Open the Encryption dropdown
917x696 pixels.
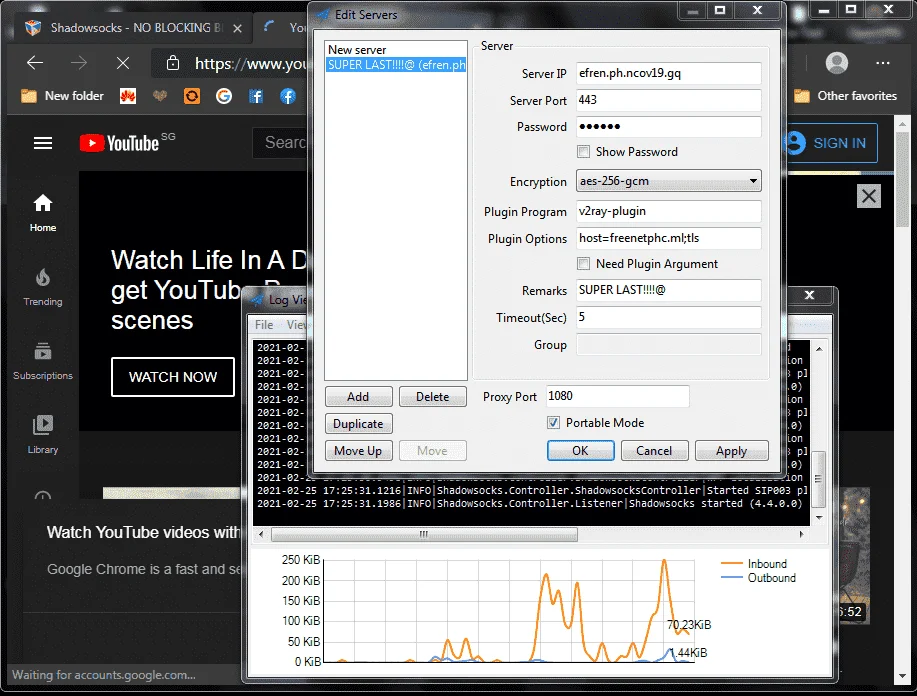[x=668, y=181]
